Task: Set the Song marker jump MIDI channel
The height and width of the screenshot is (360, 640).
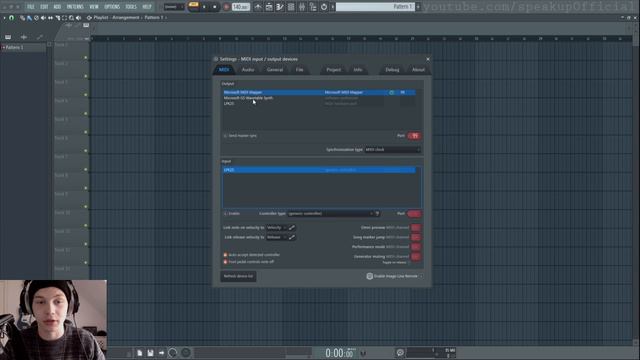Action: click(x=416, y=238)
